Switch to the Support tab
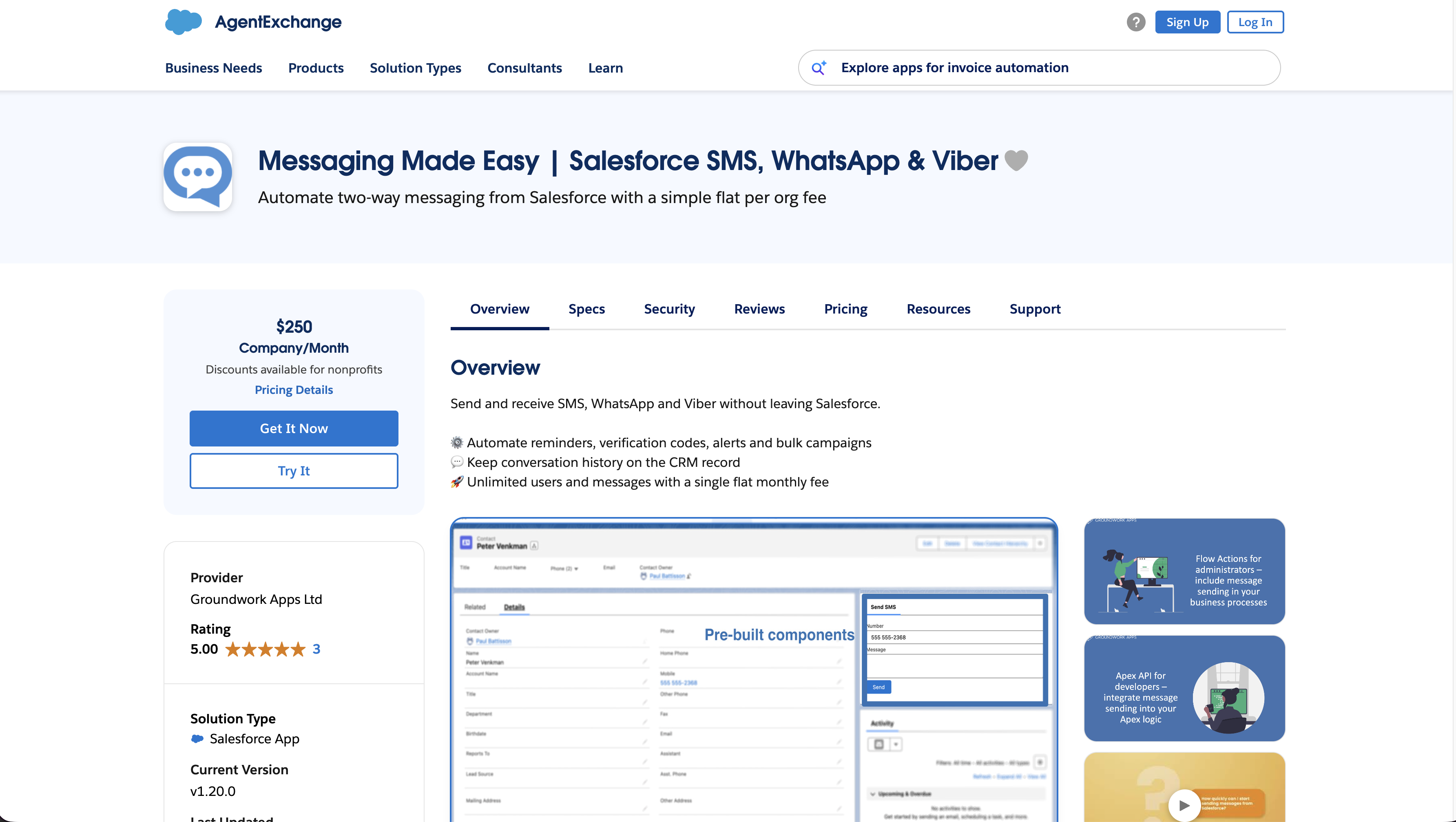This screenshot has height=822, width=1456. click(1035, 309)
